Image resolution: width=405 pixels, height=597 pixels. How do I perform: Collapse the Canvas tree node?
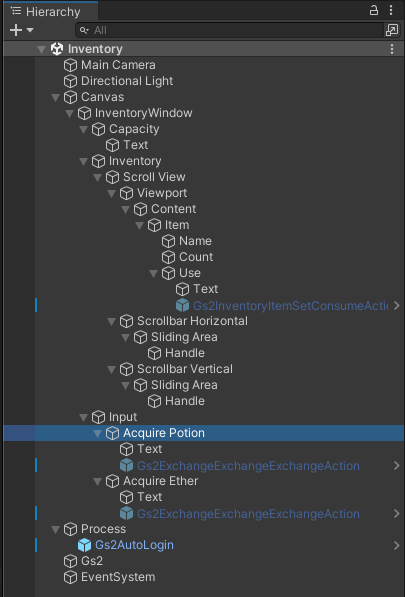(x=56, y=97)
